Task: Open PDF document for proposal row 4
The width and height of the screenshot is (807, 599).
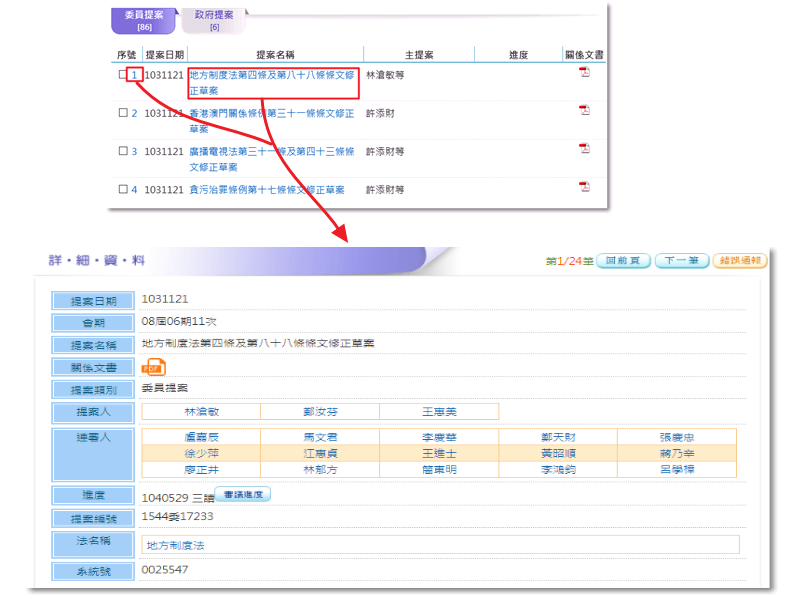Action: (585, 187)
